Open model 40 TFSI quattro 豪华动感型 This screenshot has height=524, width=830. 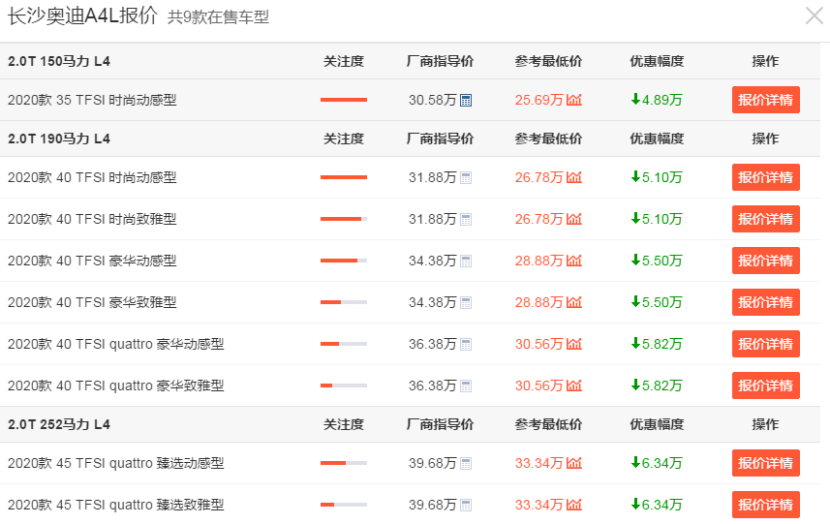(116, 345)
